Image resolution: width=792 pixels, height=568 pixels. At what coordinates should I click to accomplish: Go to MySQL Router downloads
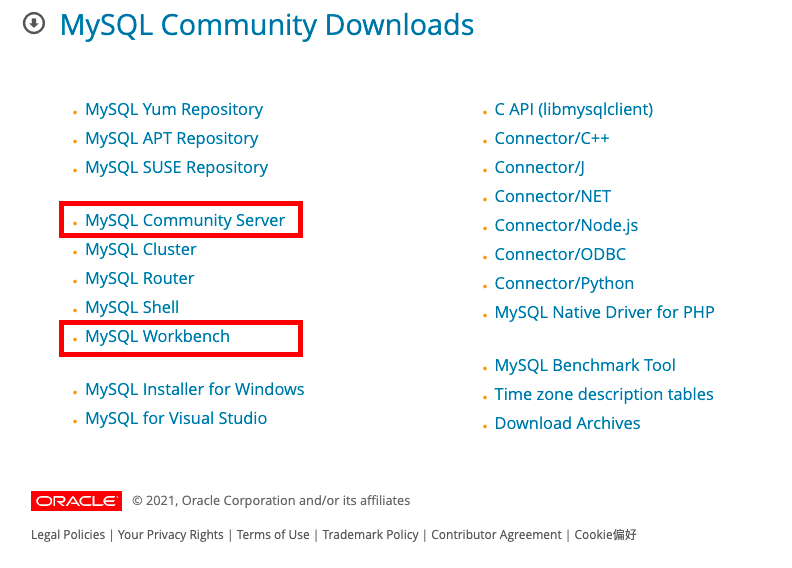(x=139, y=279)
